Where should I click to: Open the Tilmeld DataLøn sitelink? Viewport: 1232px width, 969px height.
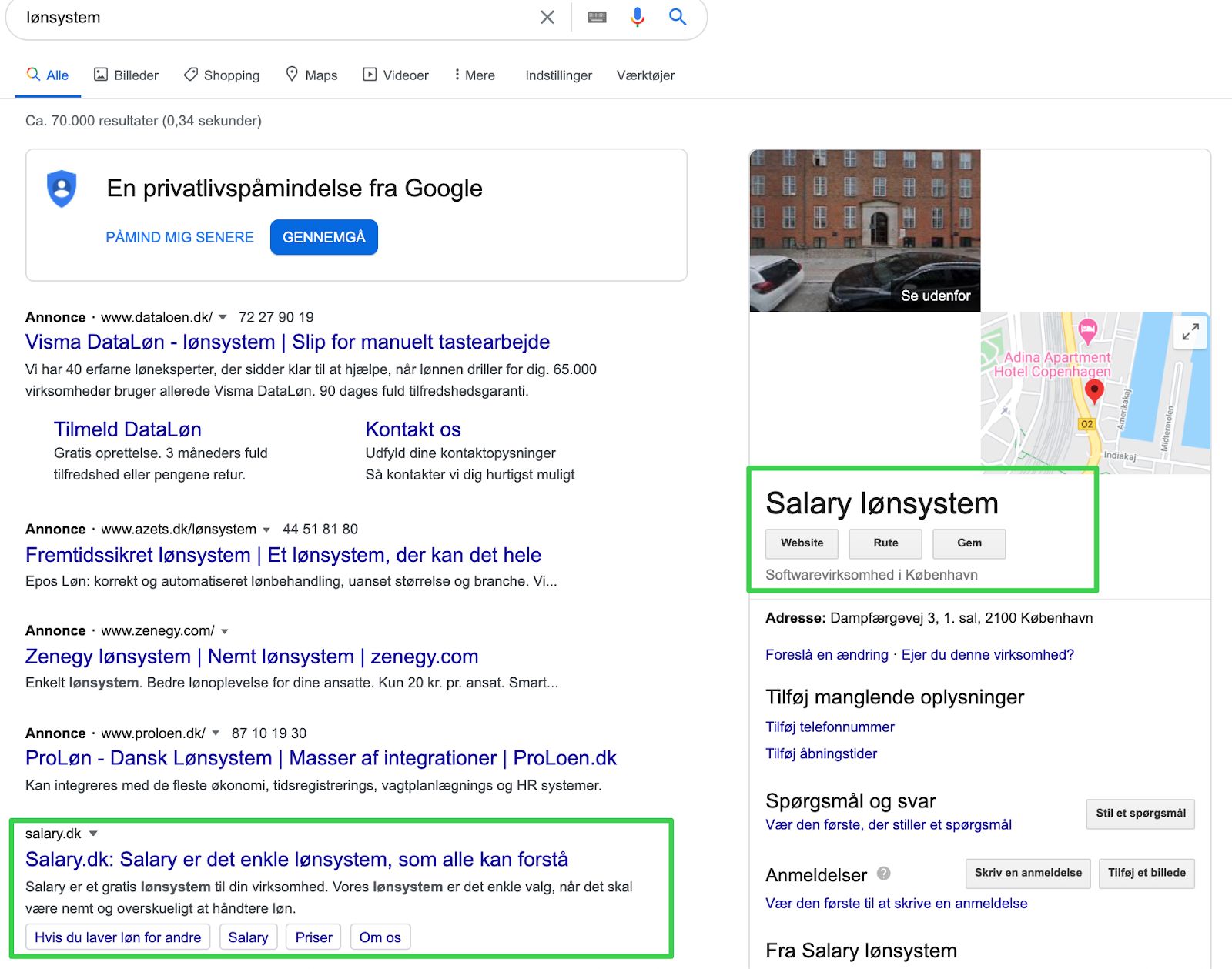coord(128,429)
